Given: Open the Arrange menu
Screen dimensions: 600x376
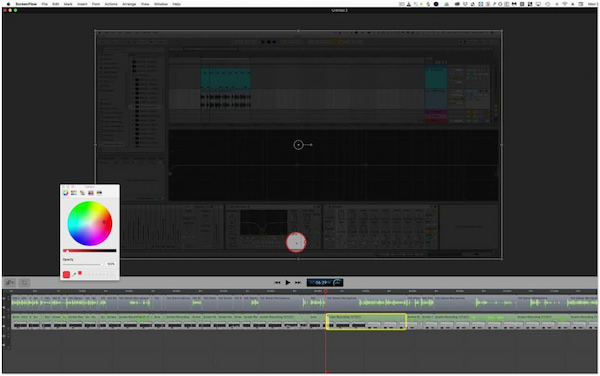Looking at the screenshot, I should [129, 4].
